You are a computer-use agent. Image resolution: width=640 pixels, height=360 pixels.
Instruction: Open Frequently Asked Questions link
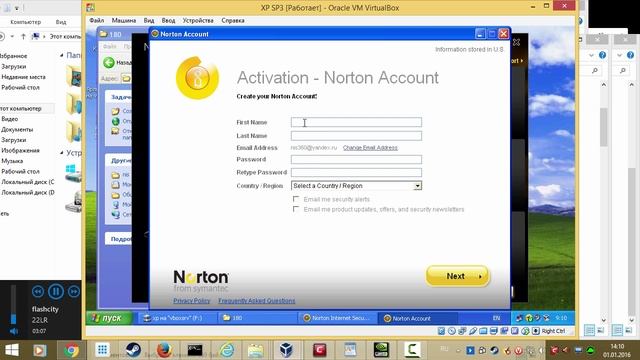coord(256,301)
